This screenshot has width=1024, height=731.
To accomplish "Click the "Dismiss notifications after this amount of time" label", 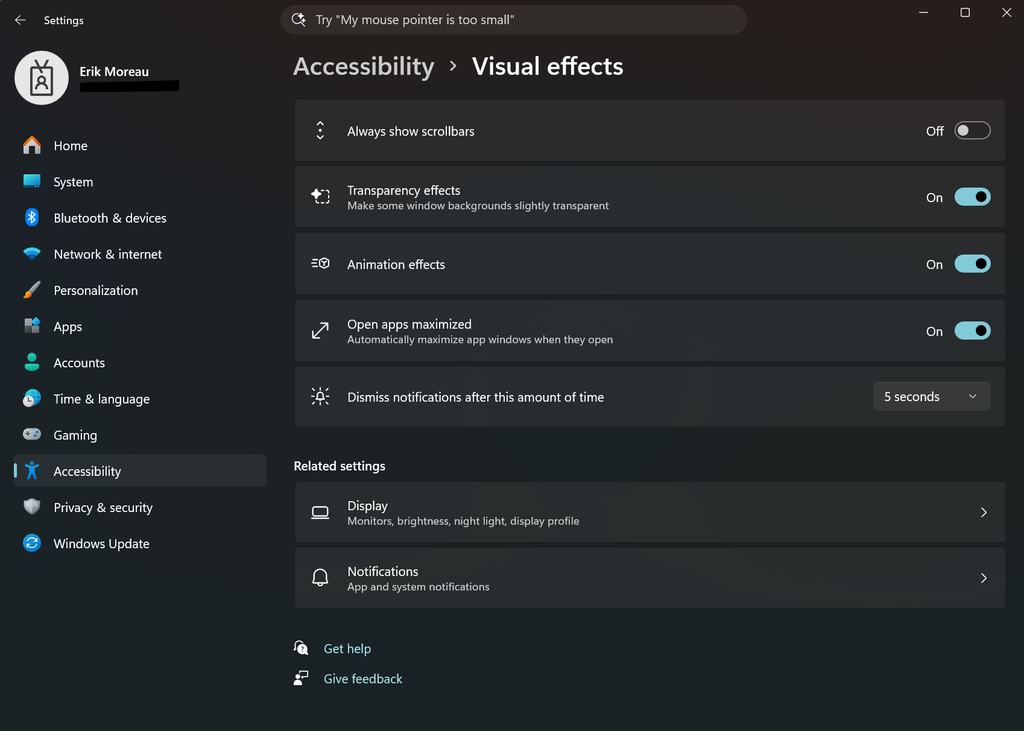I will pos(475,397).
